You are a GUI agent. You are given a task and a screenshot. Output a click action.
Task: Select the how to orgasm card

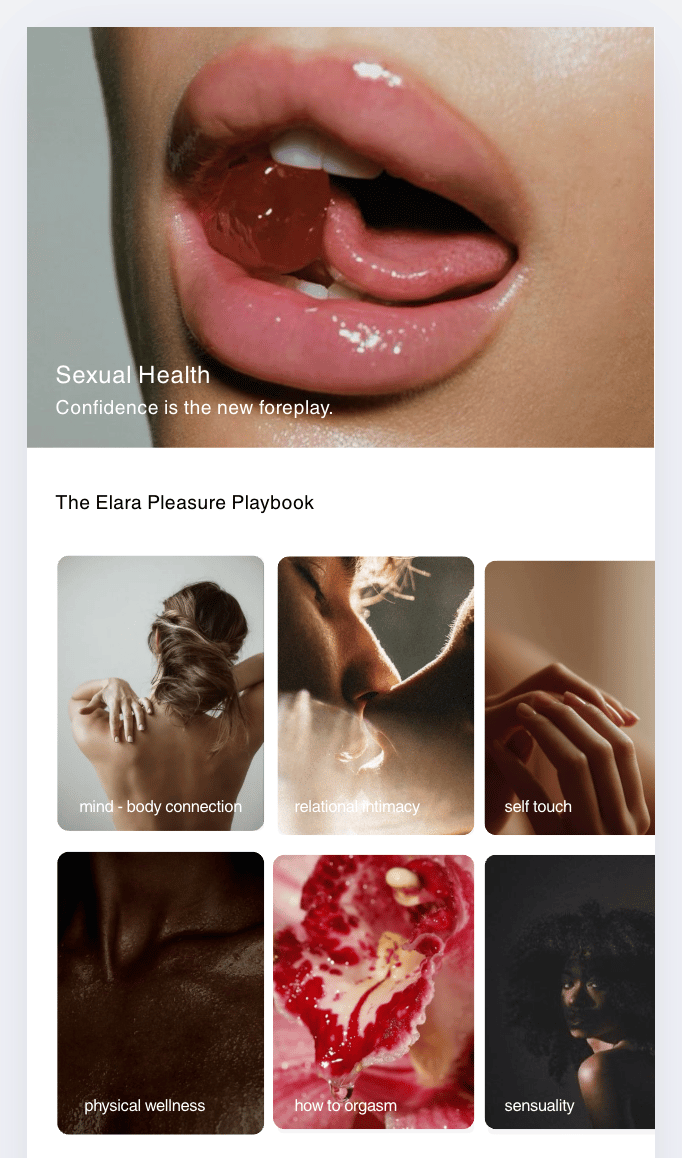tap(373, 992)
